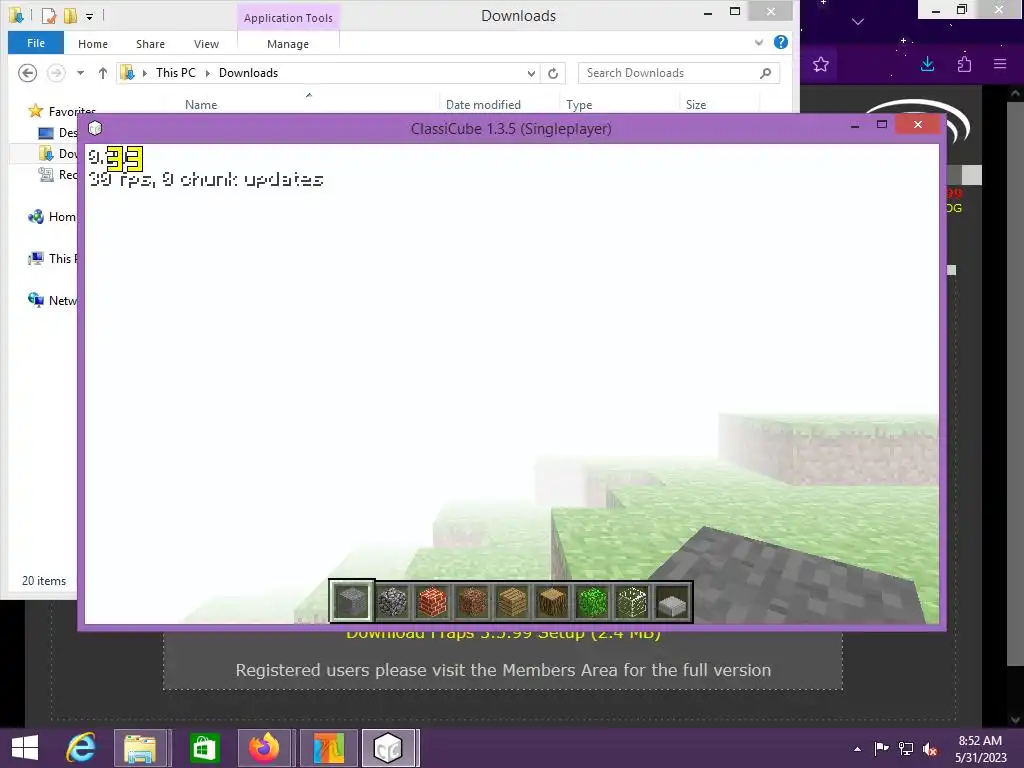Select Favorites in the navigation pane
The width and height of the screenshot is (1024, 768).
[62, 111]
